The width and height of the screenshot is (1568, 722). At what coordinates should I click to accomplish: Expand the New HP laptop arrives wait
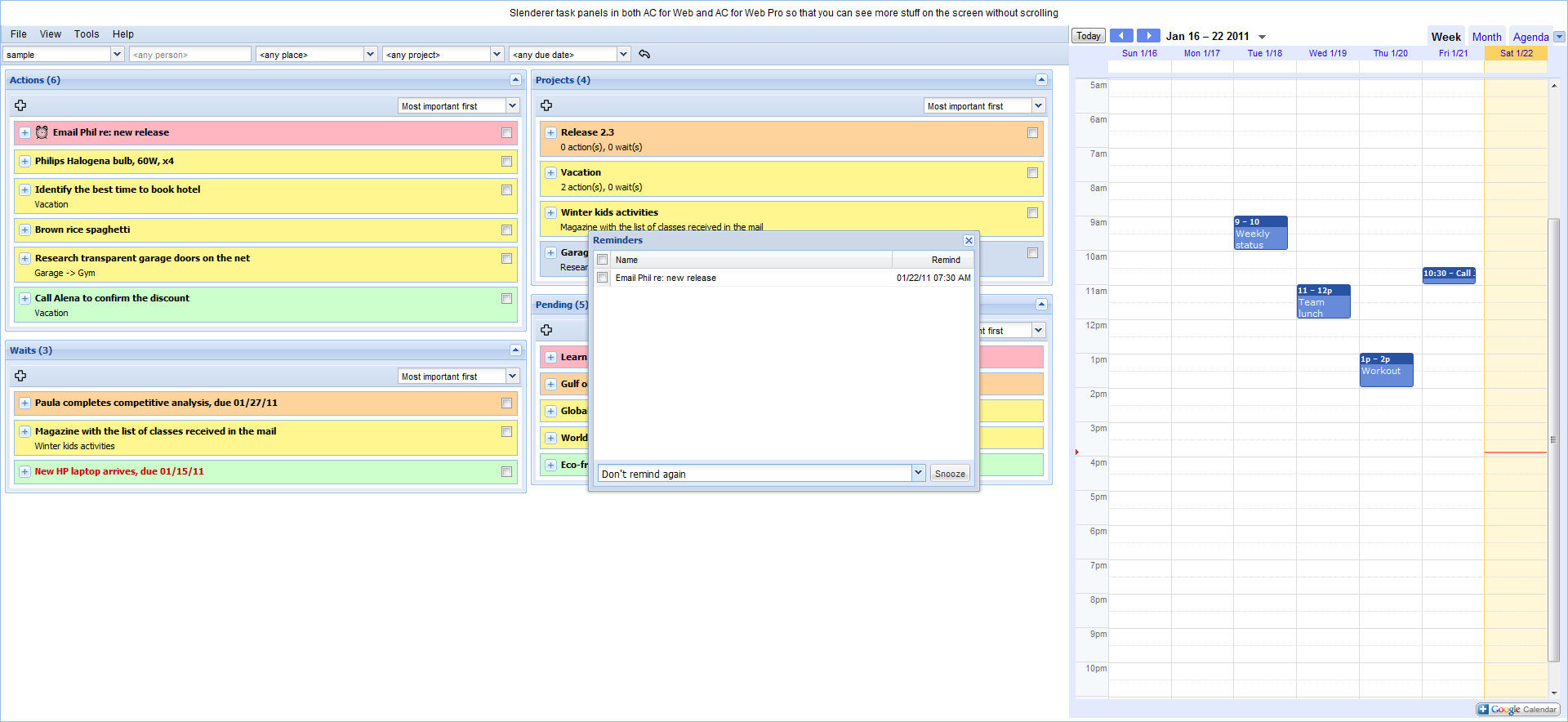point(24,471)
